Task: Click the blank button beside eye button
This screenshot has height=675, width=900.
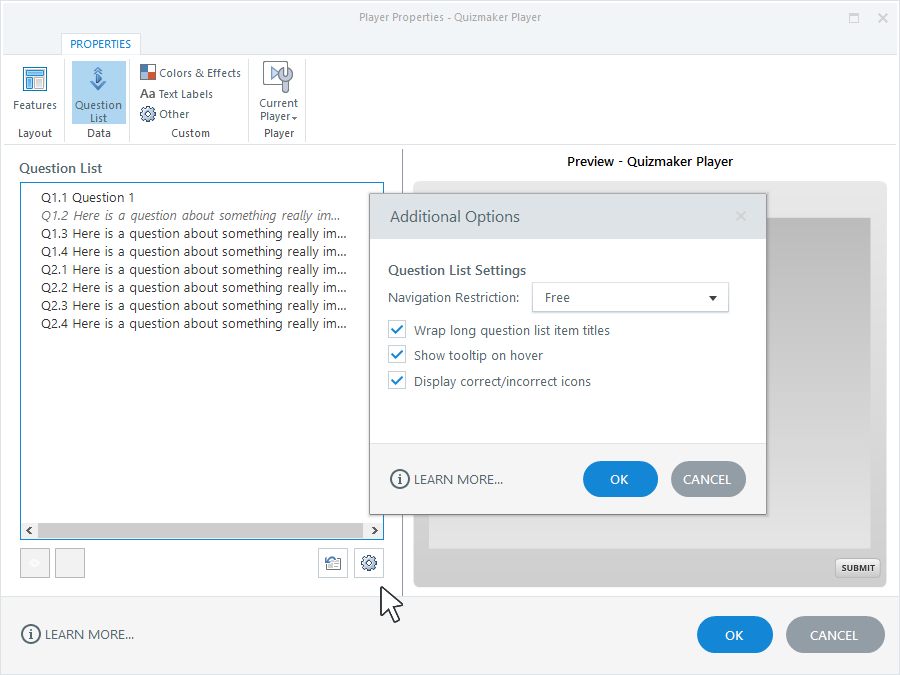Action: 70,563
